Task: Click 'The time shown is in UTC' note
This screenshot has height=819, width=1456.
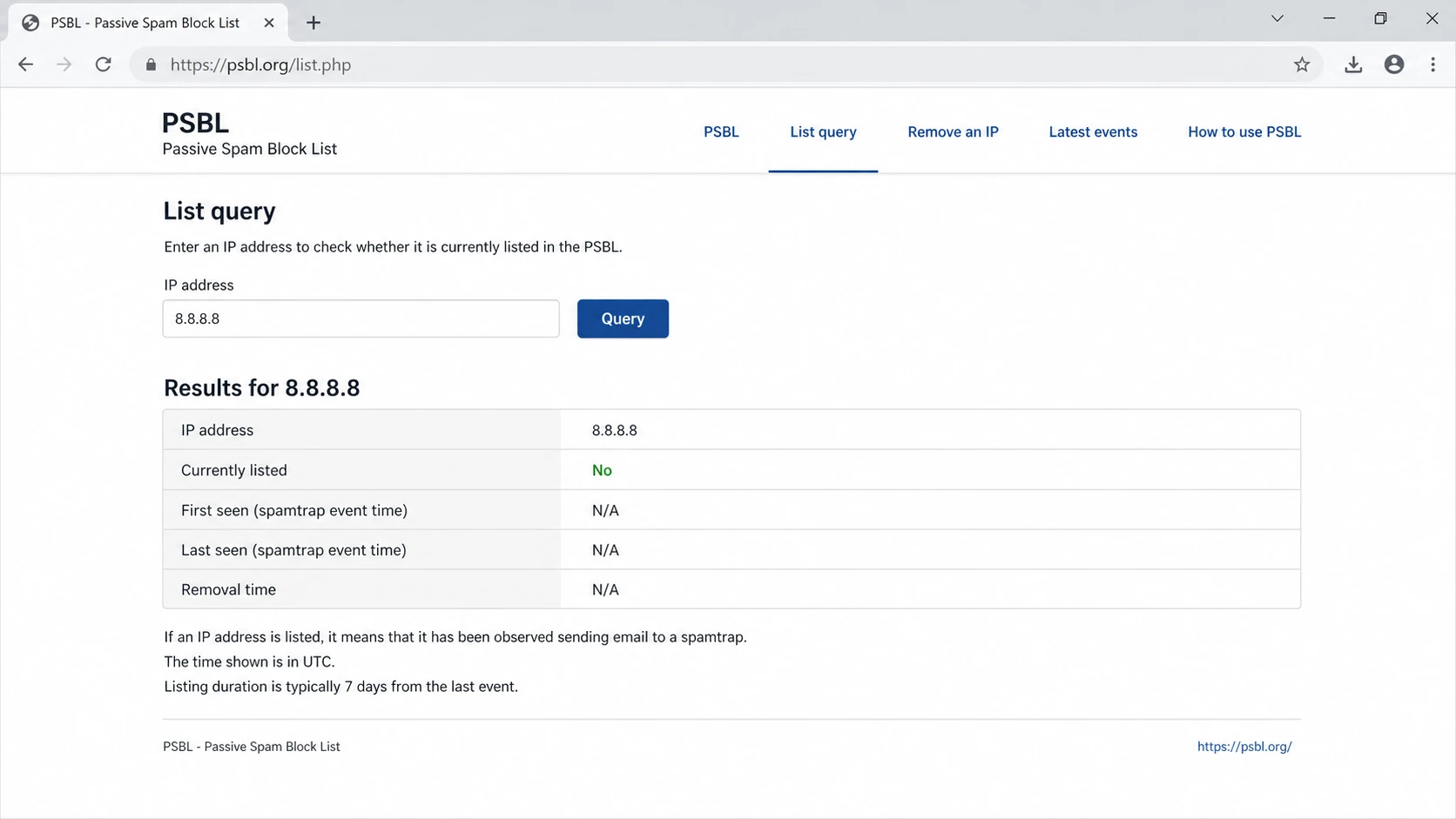Action: point(249,661)
